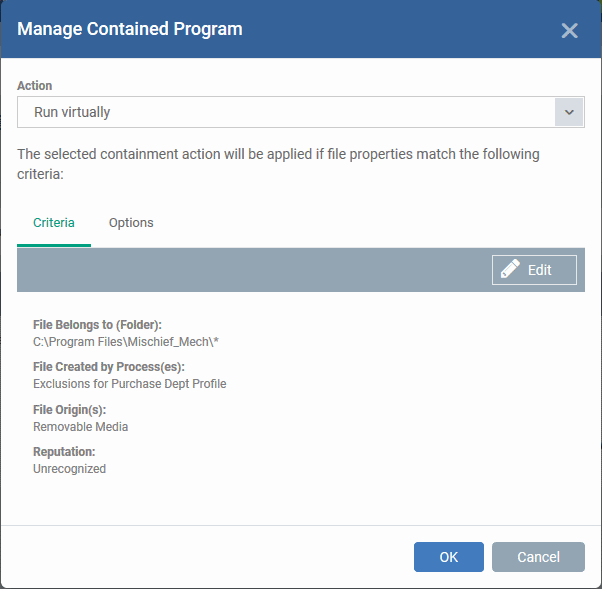Select the Exclusions for Purchase Dept Profile text
This screenshot has width=602, height=589.
coord(129,384)
